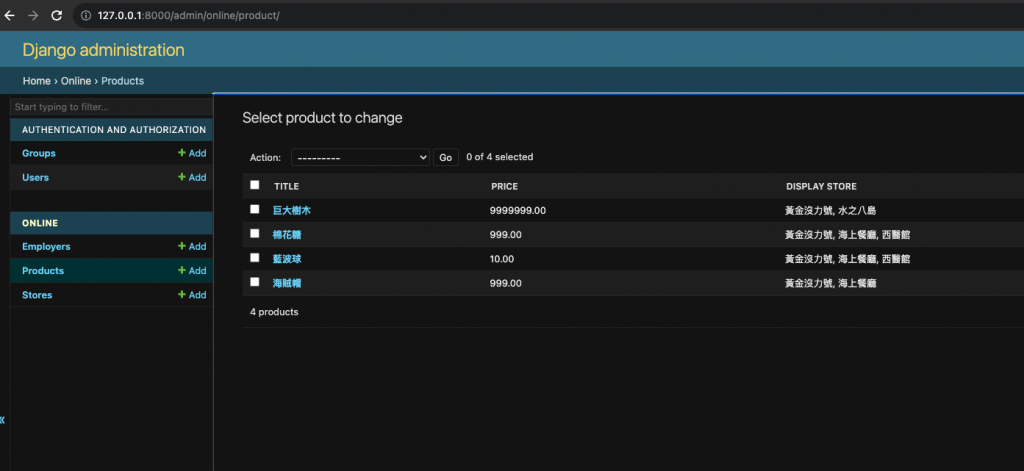Image resolution: width=1024 pixels, height=471 pixels.
Task: Sort by the Price column header
Action: coord(504,186)
